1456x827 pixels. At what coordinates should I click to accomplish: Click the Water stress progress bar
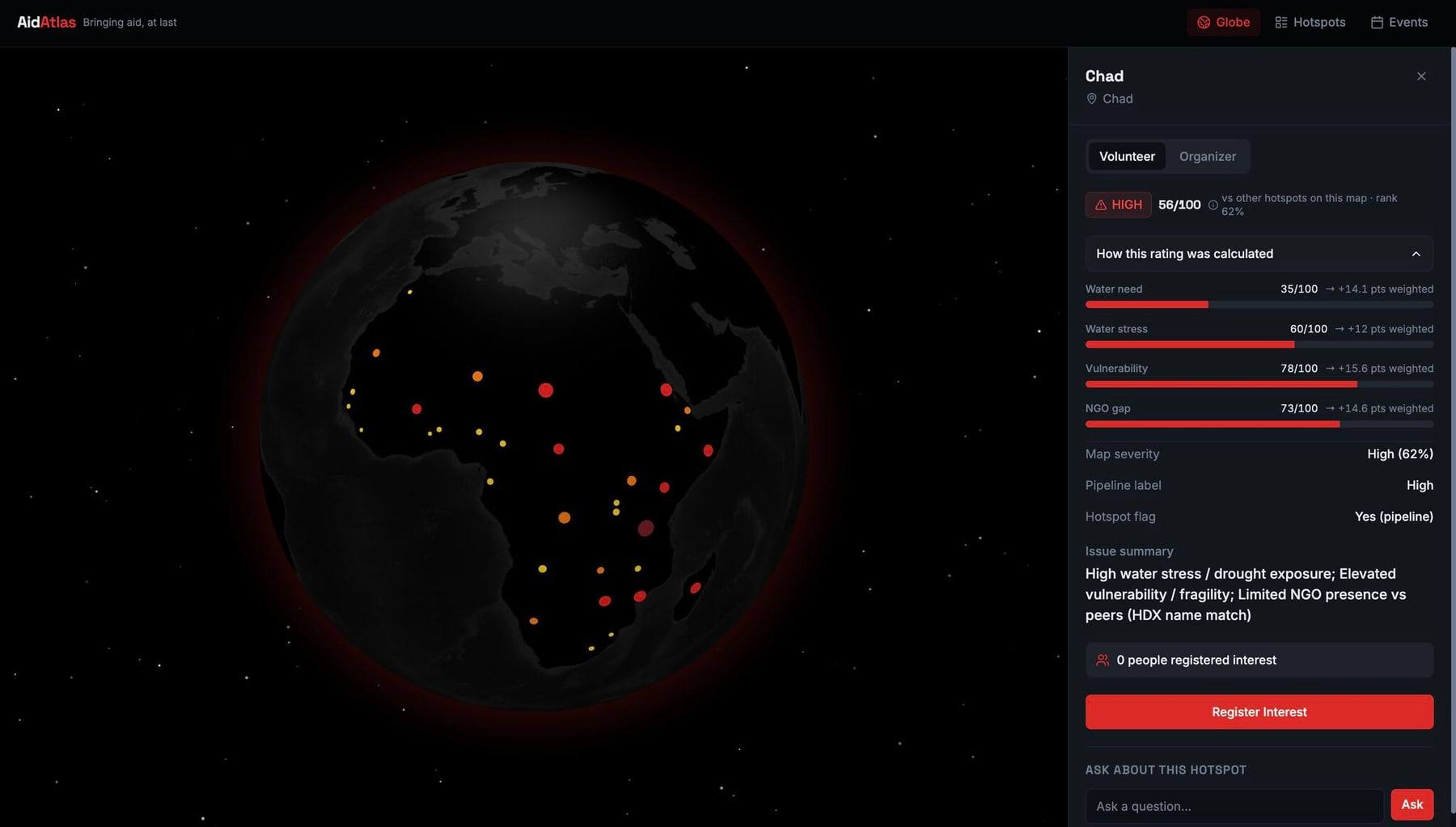[1259, 344]
